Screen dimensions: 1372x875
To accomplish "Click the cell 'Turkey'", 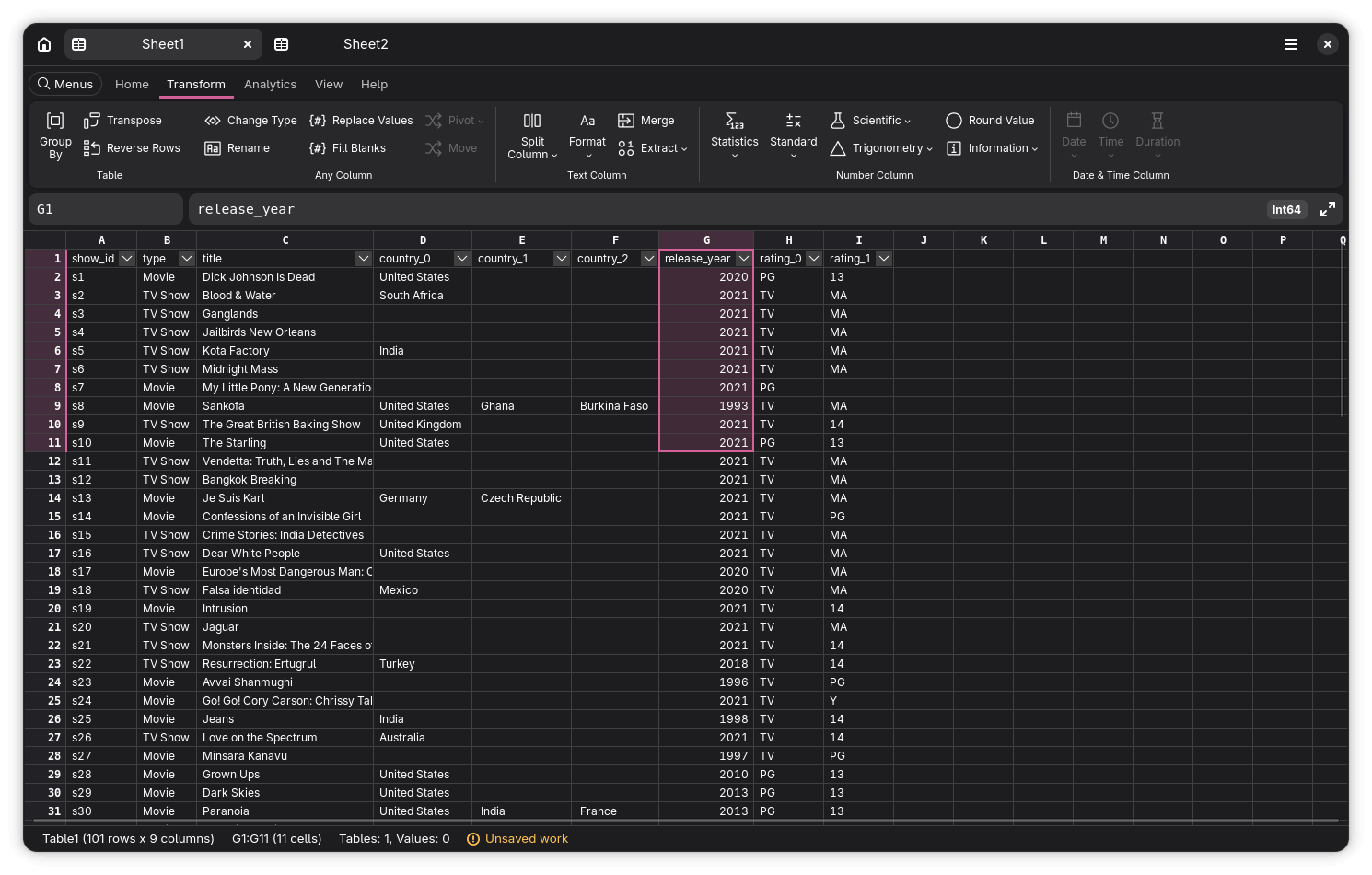I will coord(423,664).
